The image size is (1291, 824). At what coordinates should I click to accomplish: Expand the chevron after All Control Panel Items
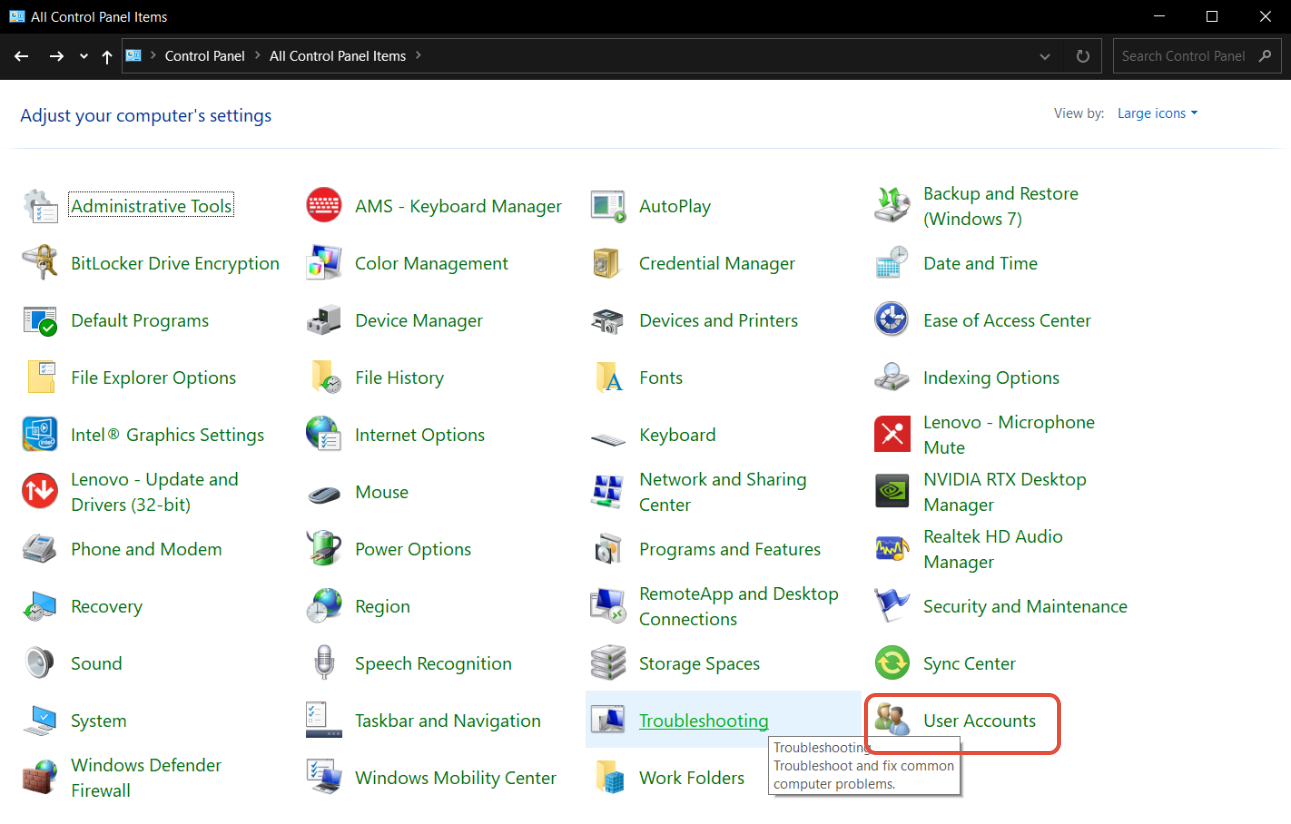pos(418,56)
